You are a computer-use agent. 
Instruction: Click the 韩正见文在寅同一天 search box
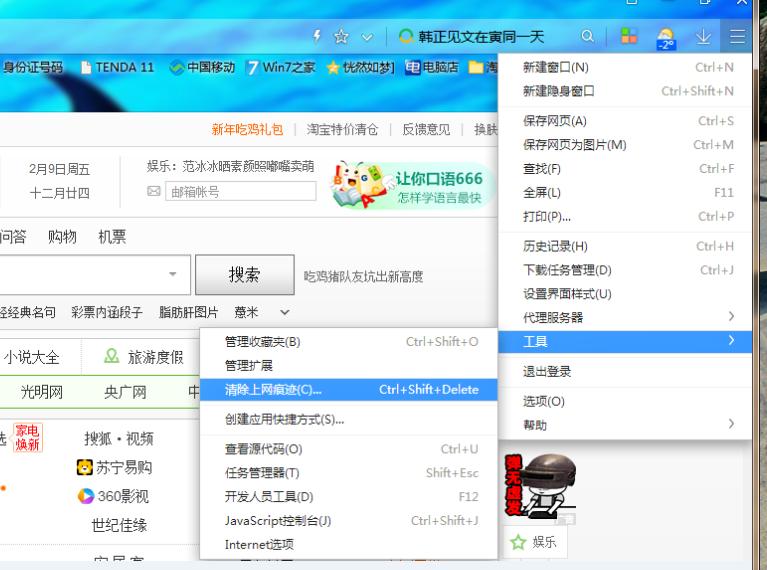[481, 36]
